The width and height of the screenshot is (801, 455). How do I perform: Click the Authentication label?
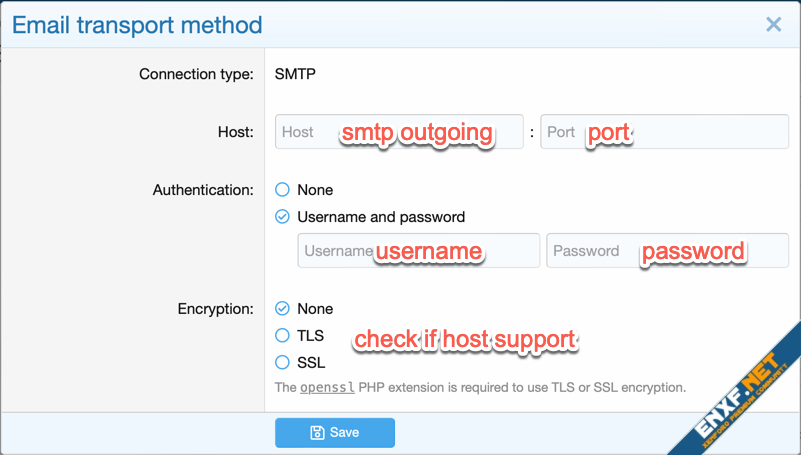coord(203,190)
